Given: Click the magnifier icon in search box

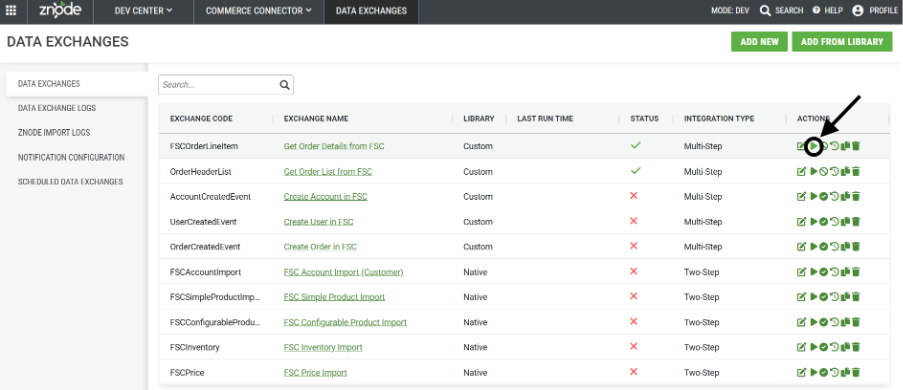Looking at the screenshot, I should tap(284, 85).
